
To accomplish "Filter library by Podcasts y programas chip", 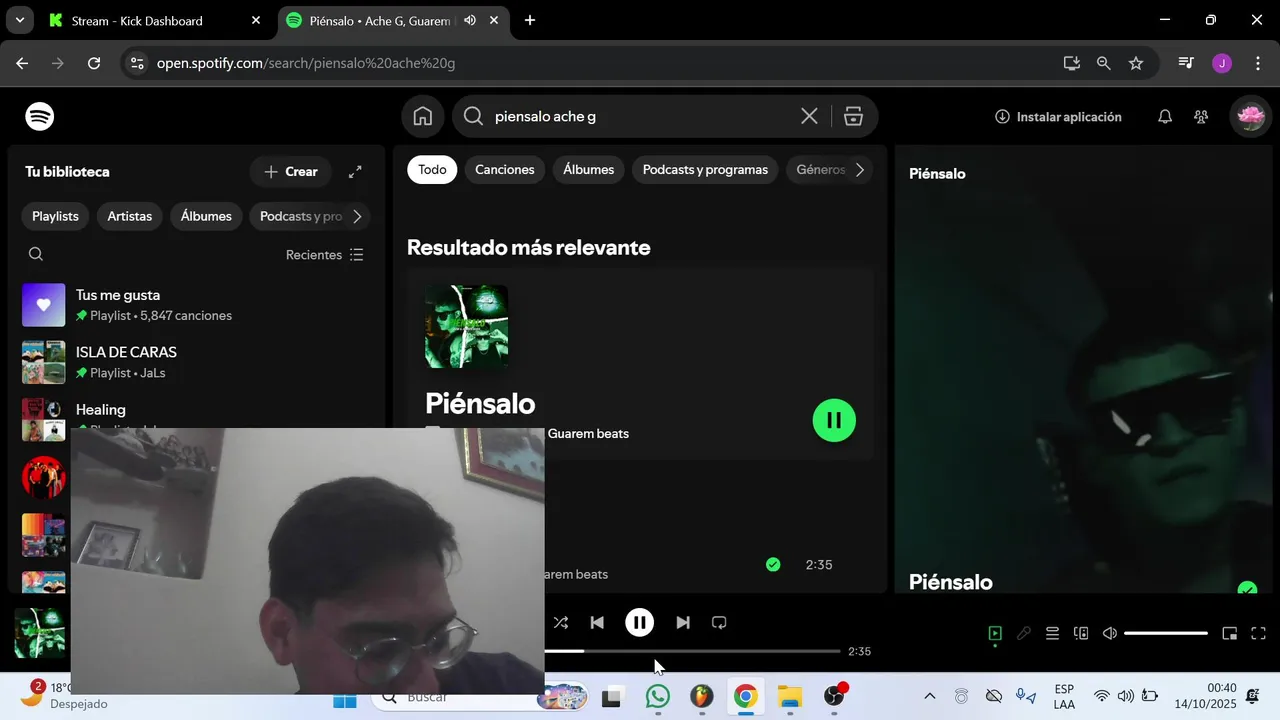I will 301,216.
